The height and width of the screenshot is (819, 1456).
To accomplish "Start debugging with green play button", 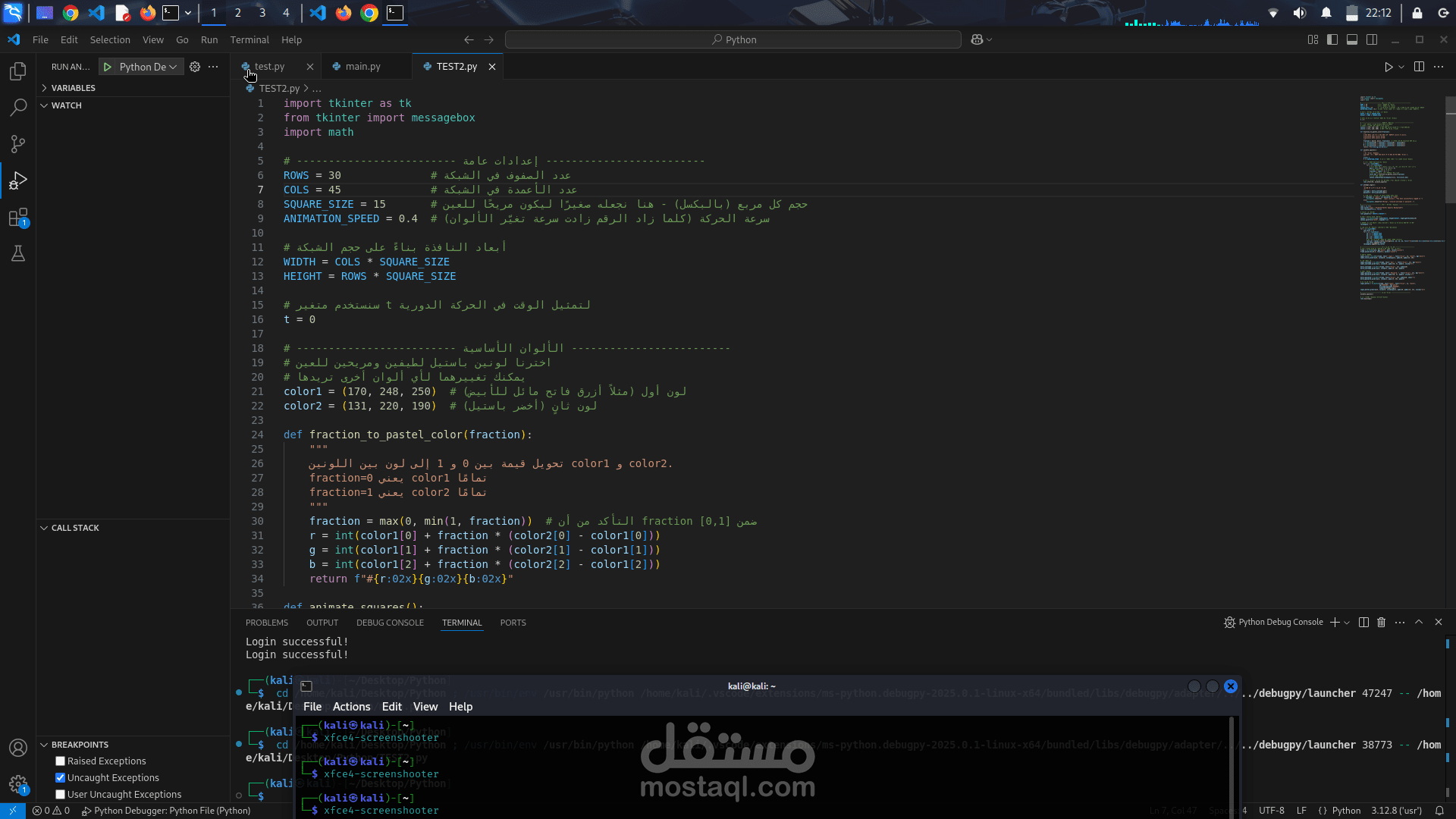I will tap(108, 67).
